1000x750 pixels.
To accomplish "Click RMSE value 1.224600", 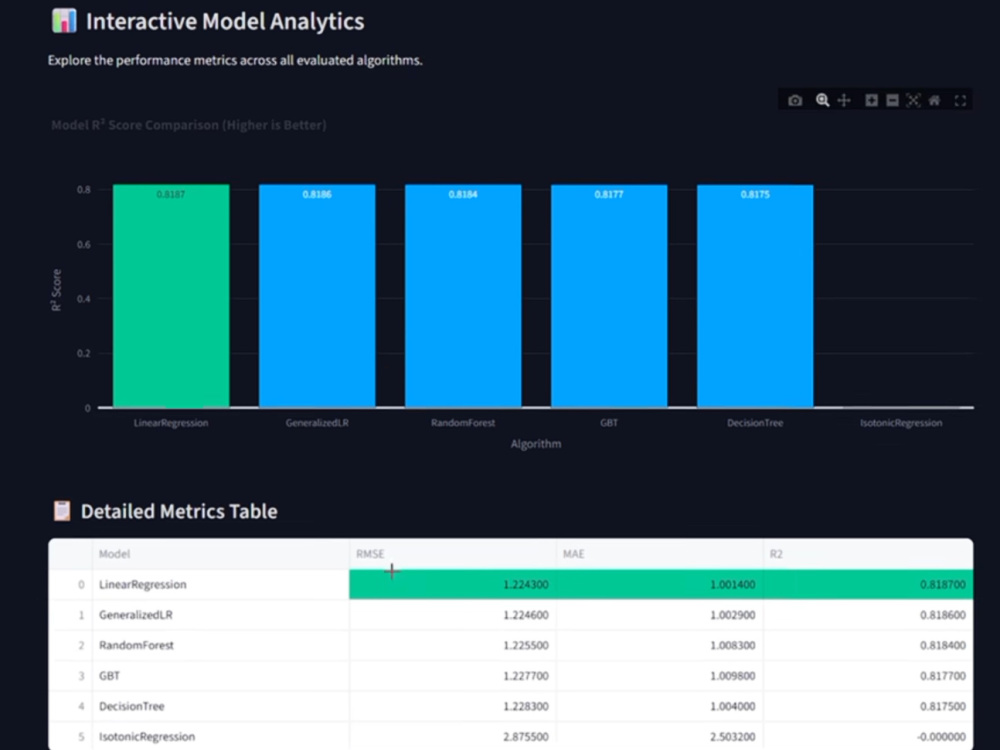I will click(x=452, y=615).
